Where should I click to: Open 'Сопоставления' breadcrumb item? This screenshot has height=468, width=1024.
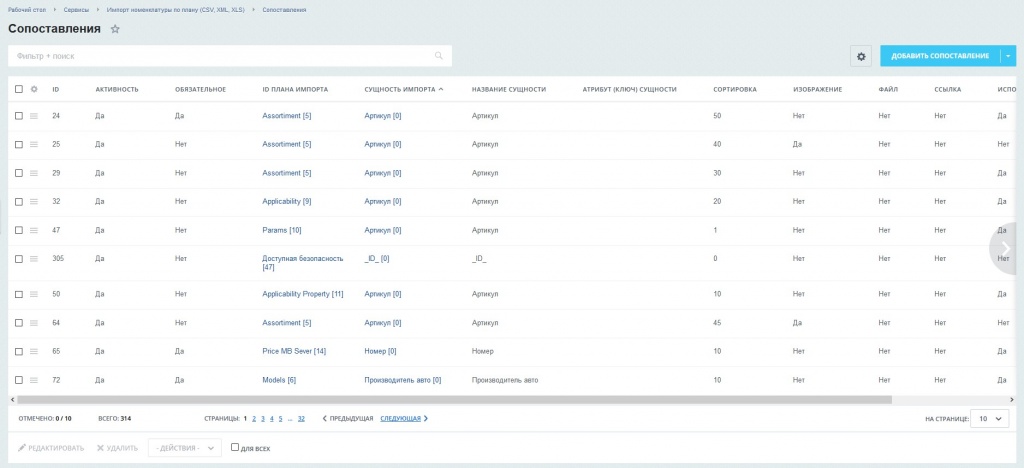284,10
